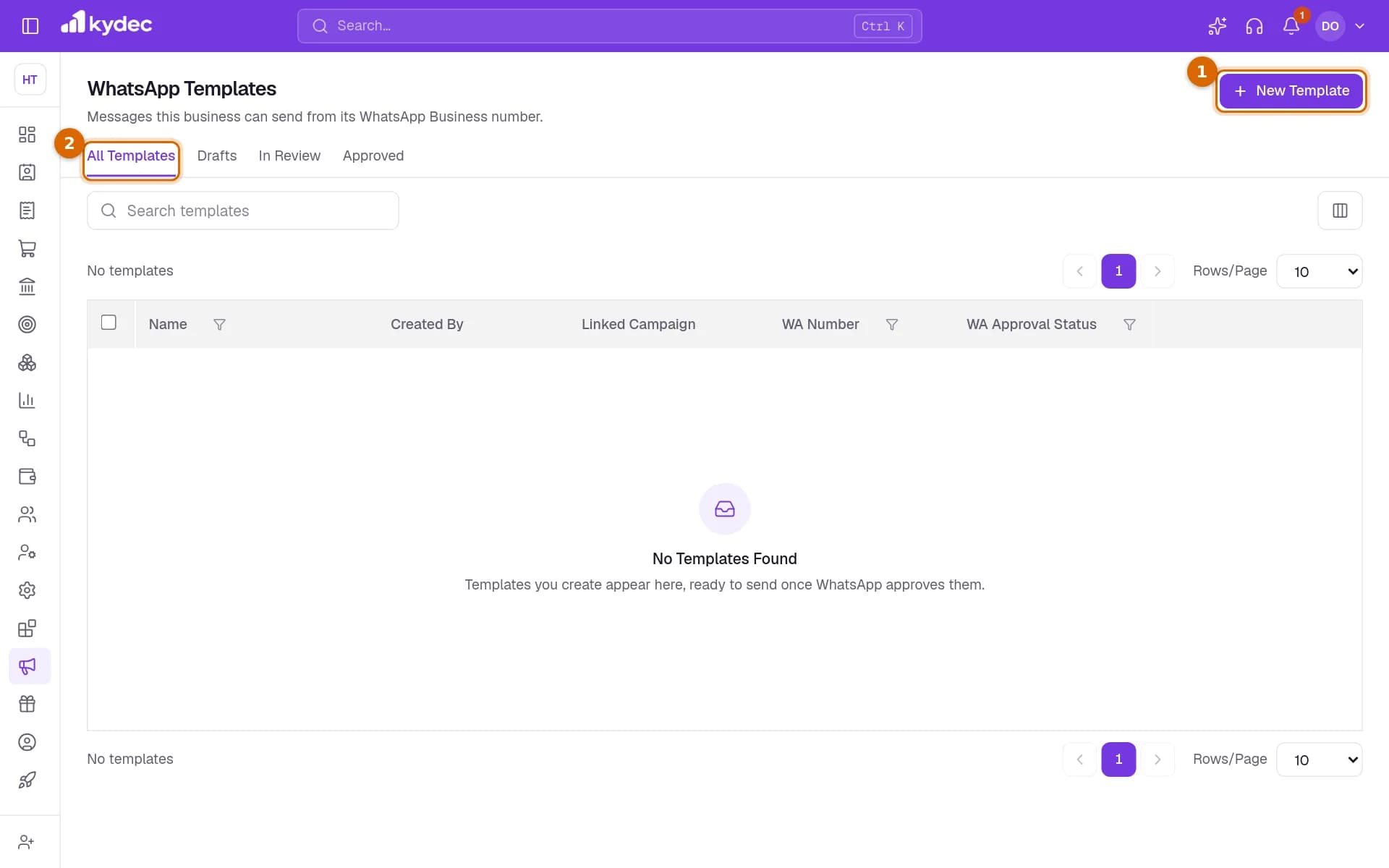The image size is (1389, 868).
Task: Filter by WA Approval Status column
Action: click(1129, 325)
